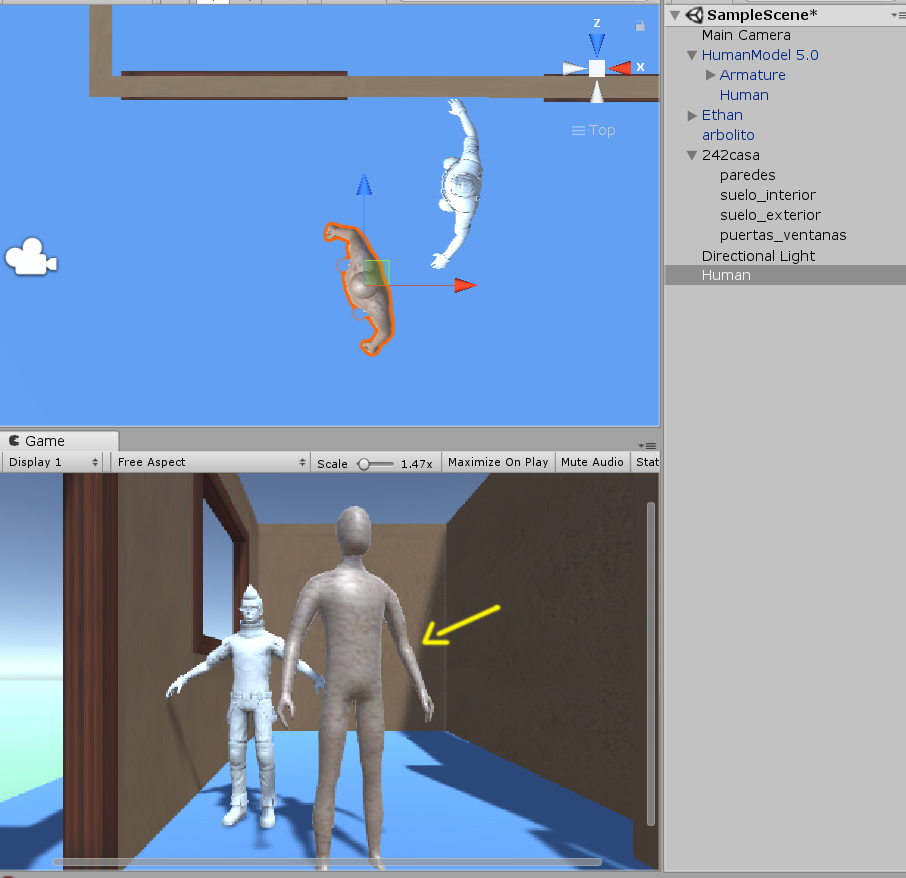Screen dimensions: 906x878
Task: Select Main Camera in hierarchy
Action: coord(746,35)
